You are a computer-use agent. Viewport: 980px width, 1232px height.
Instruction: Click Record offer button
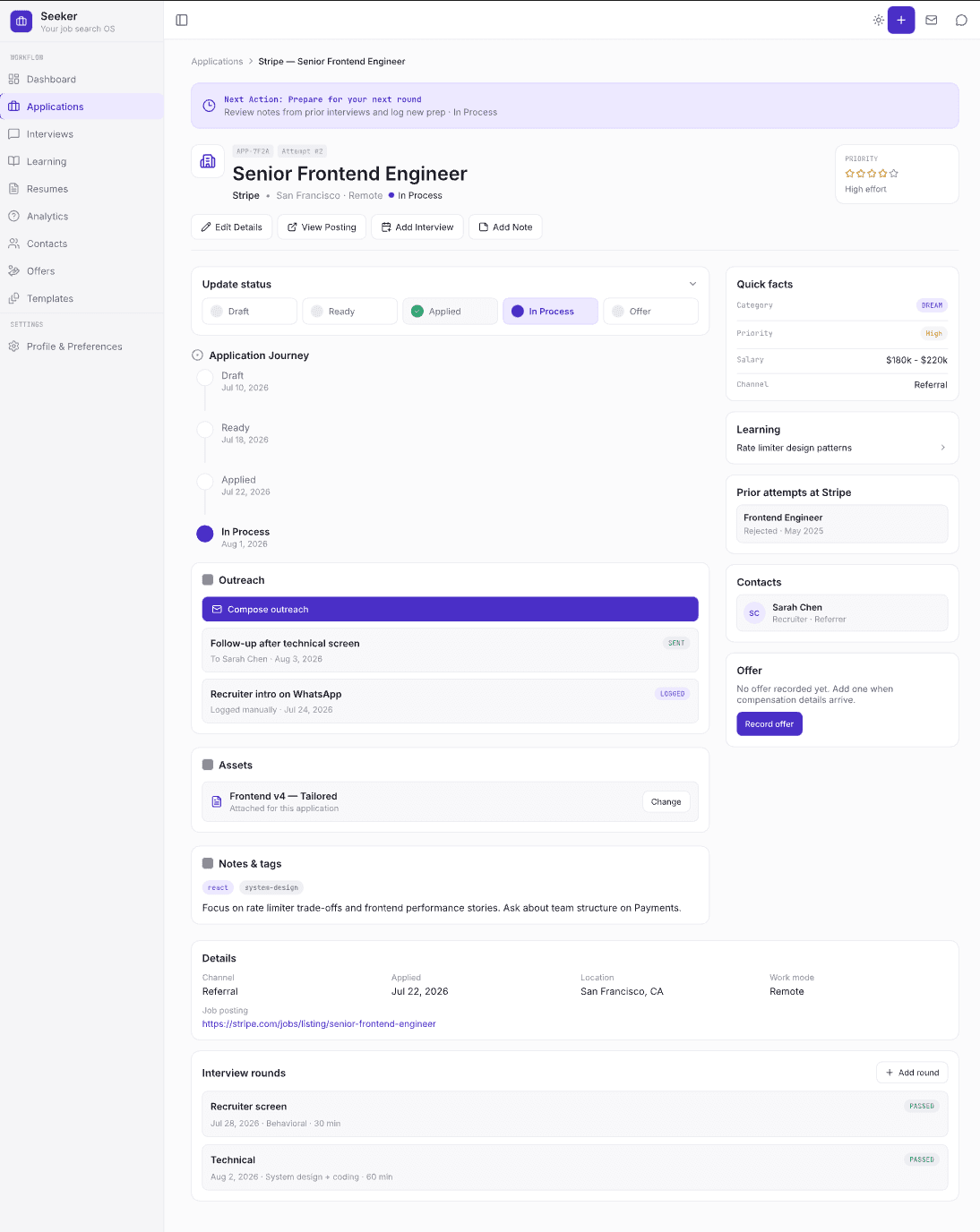tap(769, 723)
